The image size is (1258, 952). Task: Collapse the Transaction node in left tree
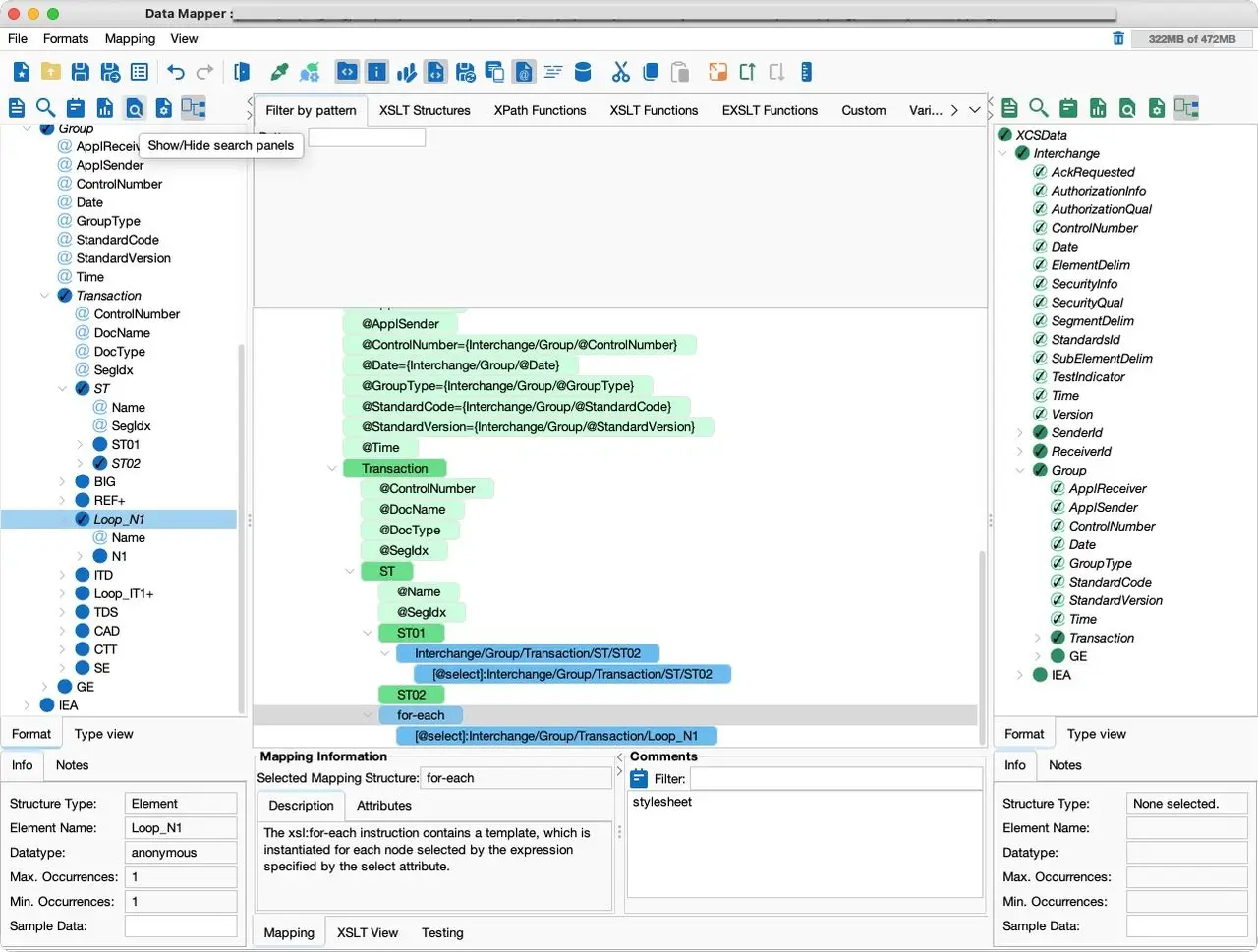click(45, 296)
